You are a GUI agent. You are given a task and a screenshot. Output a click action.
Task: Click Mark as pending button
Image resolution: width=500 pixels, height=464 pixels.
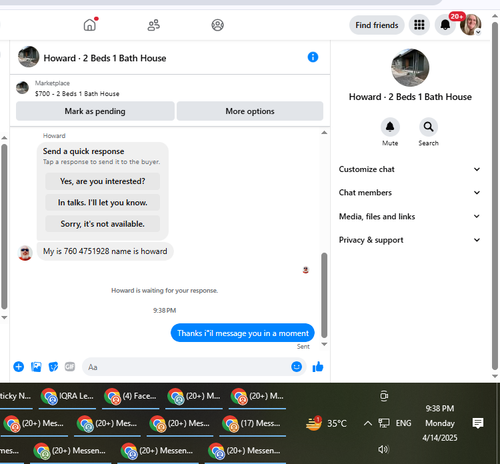[95, 111]
